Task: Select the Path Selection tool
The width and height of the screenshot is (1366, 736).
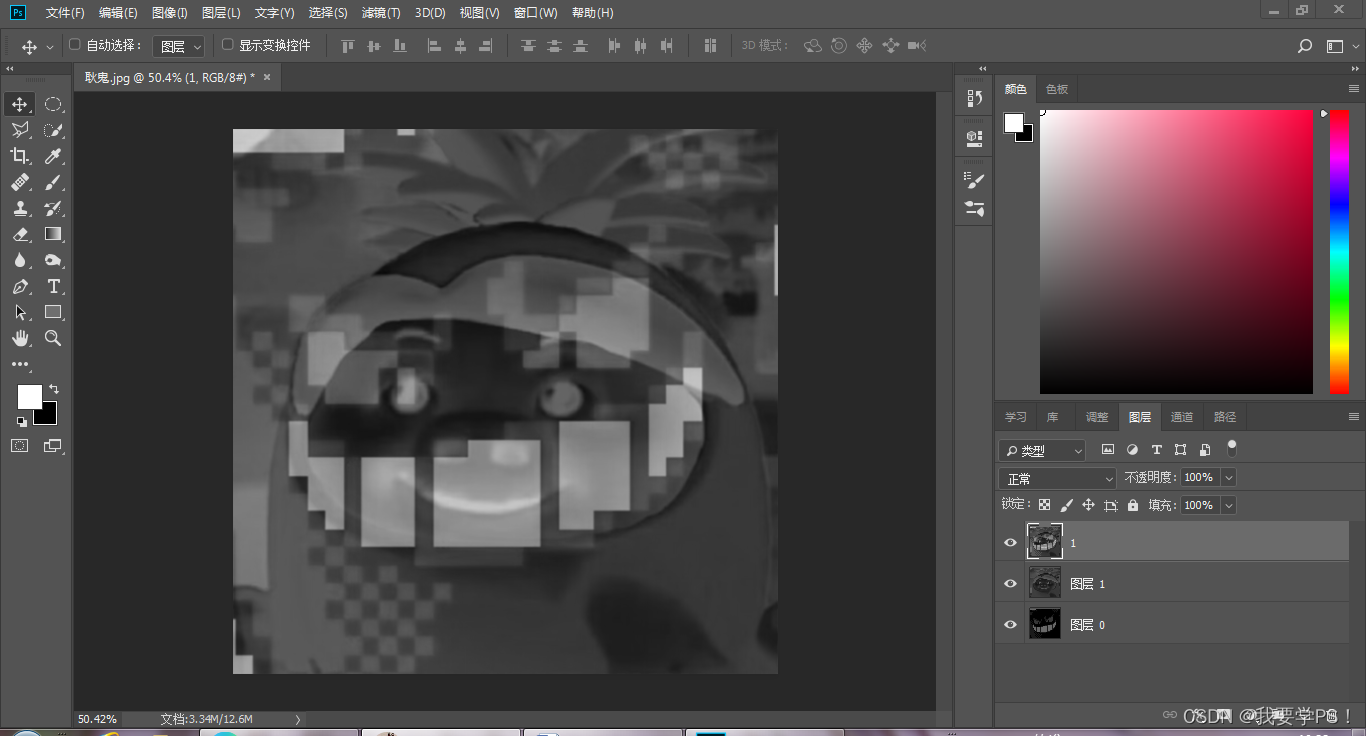Action: 20,312
